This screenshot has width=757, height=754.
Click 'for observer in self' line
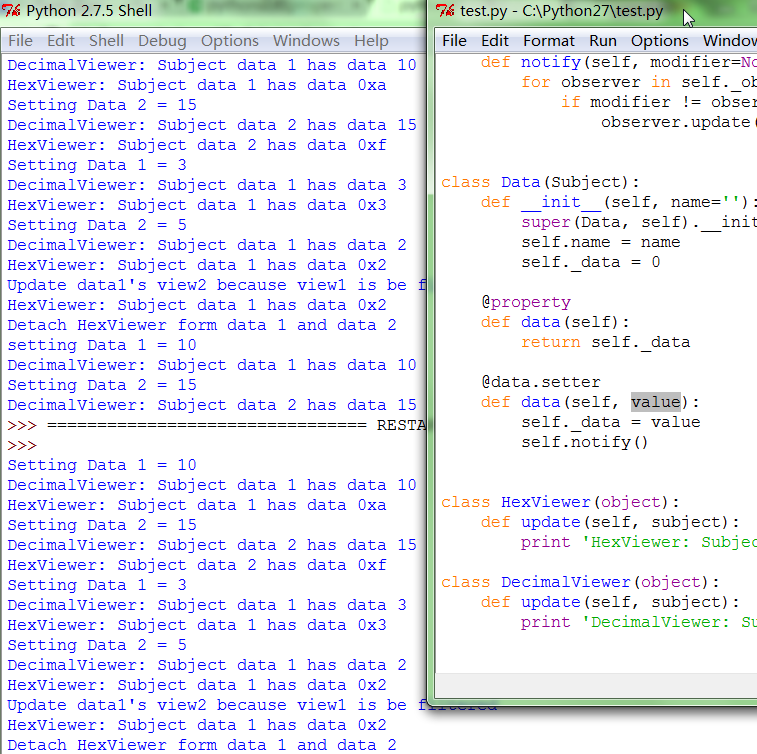(639, 83)
